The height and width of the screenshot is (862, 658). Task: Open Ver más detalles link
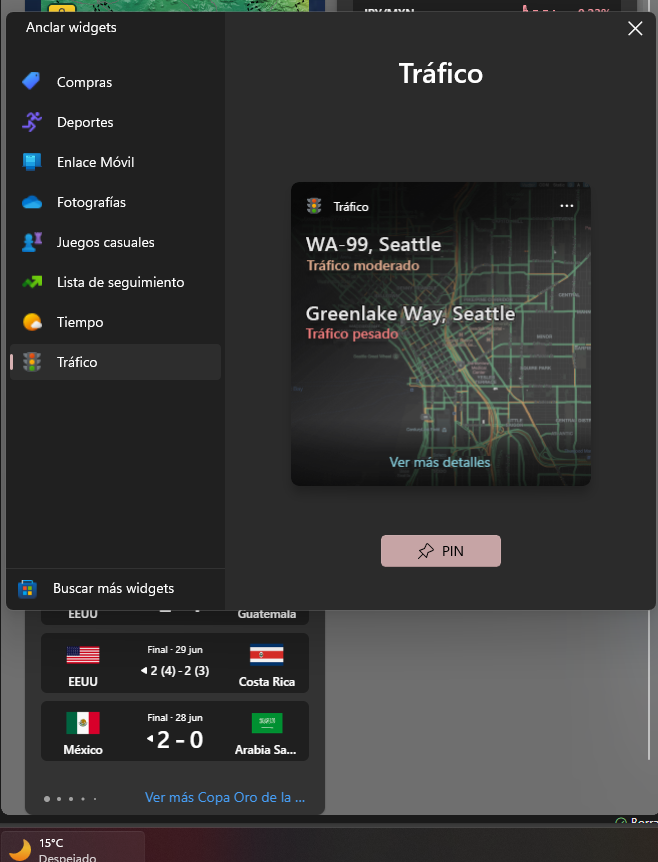(439, 462)
